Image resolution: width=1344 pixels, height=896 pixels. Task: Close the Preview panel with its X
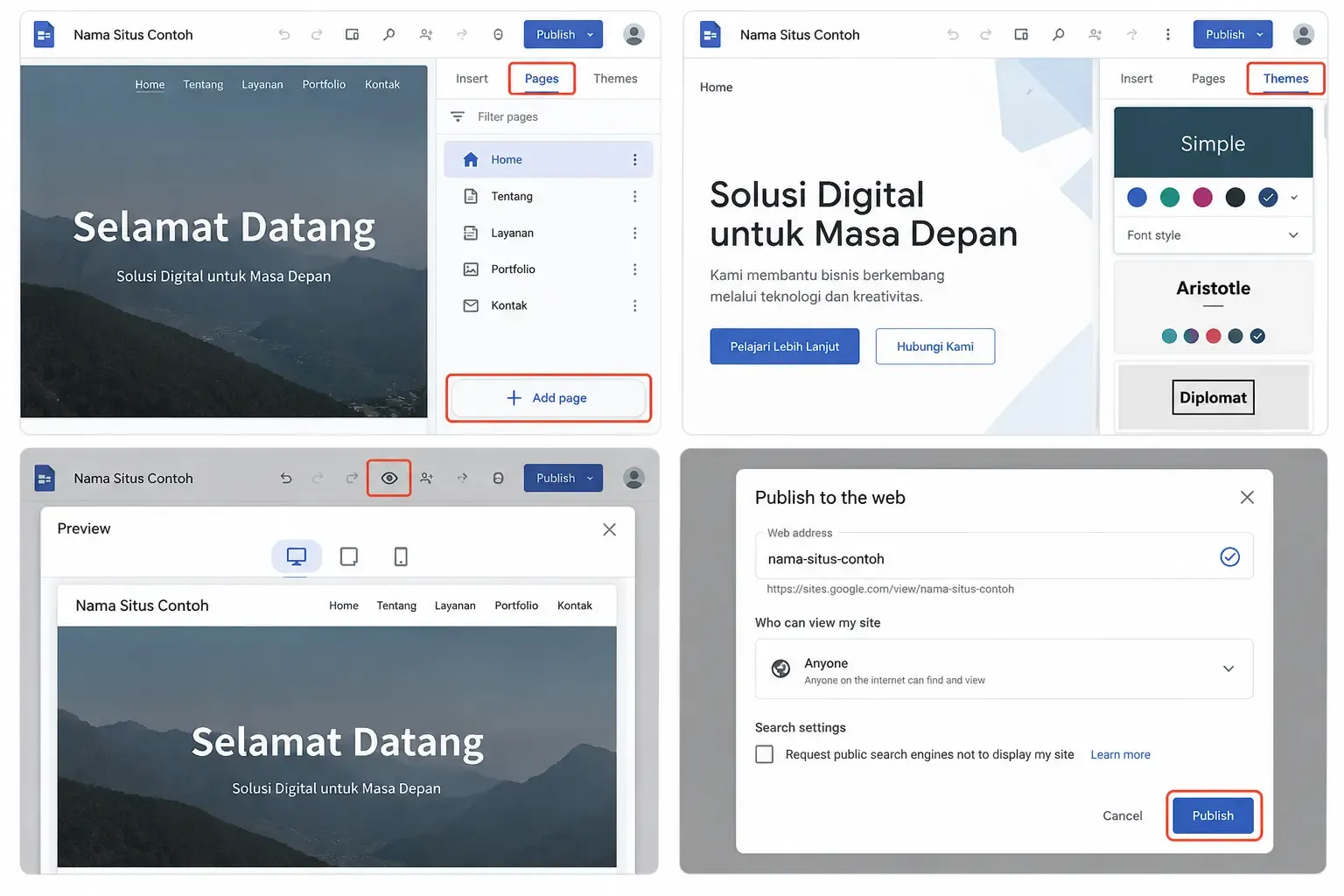[x=610, y=529]
